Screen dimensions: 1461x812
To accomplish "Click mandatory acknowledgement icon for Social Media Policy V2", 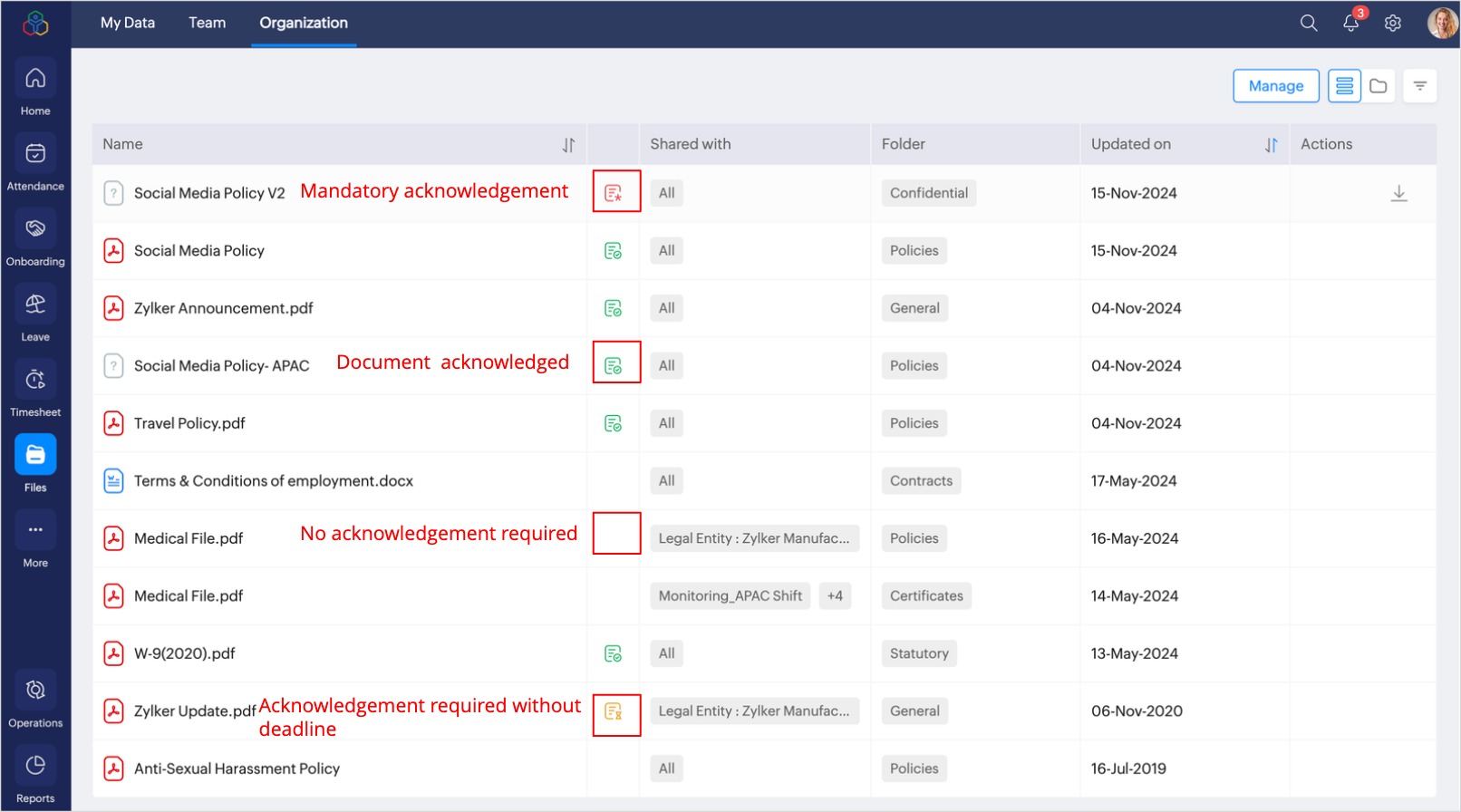I will [614, 193].
